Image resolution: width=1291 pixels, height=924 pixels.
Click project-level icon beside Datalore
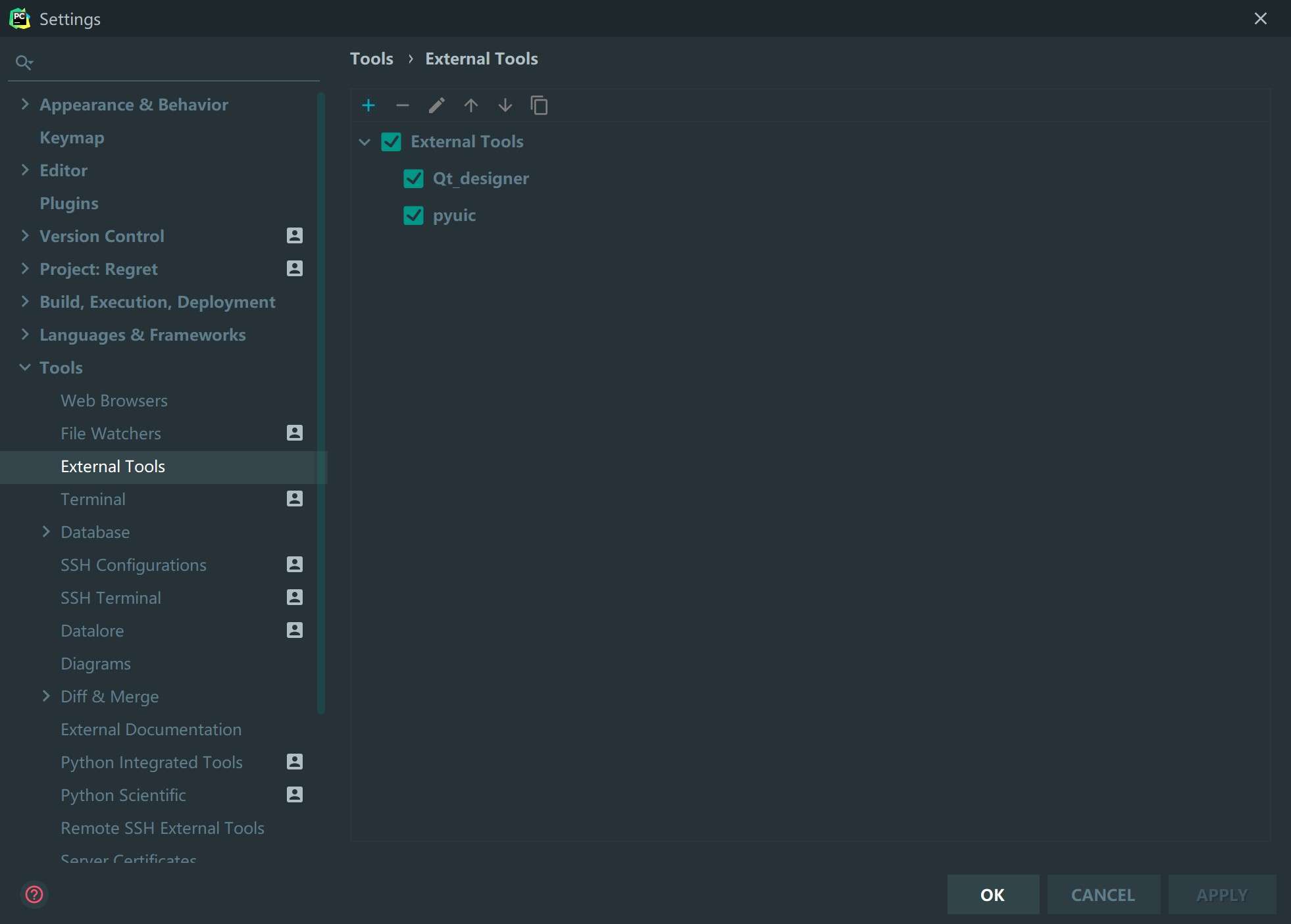[295, 630]
